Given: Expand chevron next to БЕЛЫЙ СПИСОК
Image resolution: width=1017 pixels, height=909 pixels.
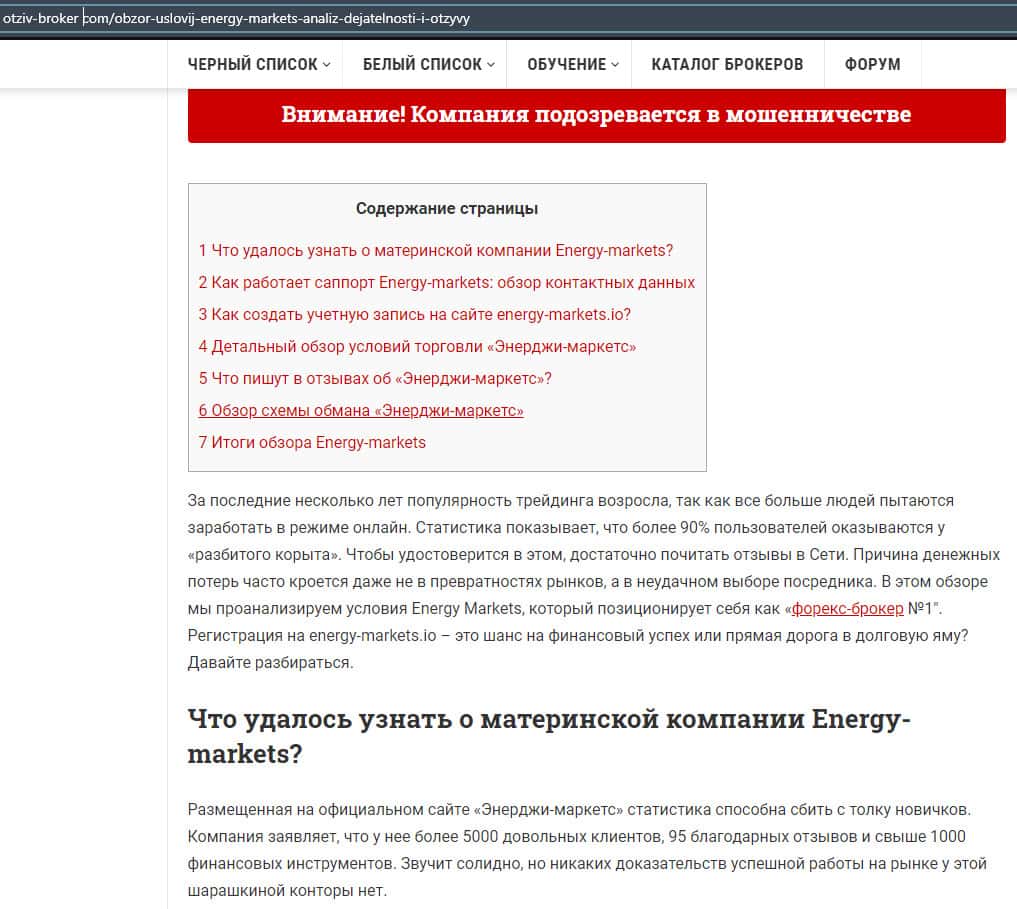Looking at the screenshot, I should click(490, 64).
